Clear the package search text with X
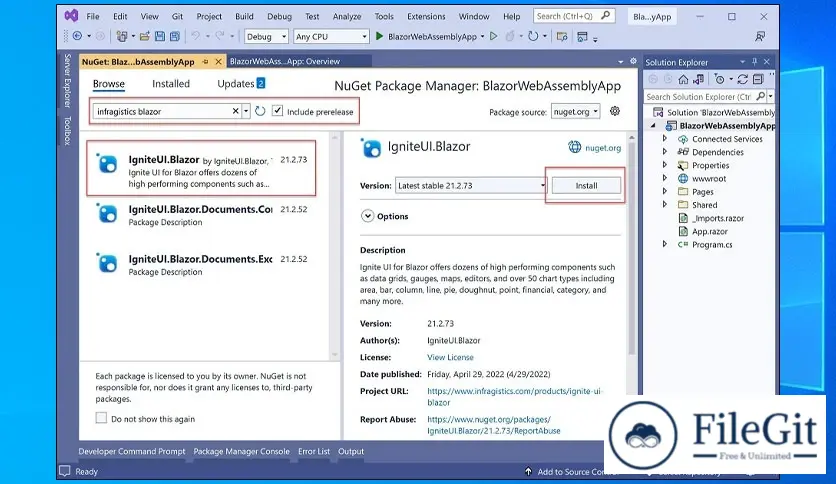Viewport: 836px width, 484px height. click(x=236, y=111)
